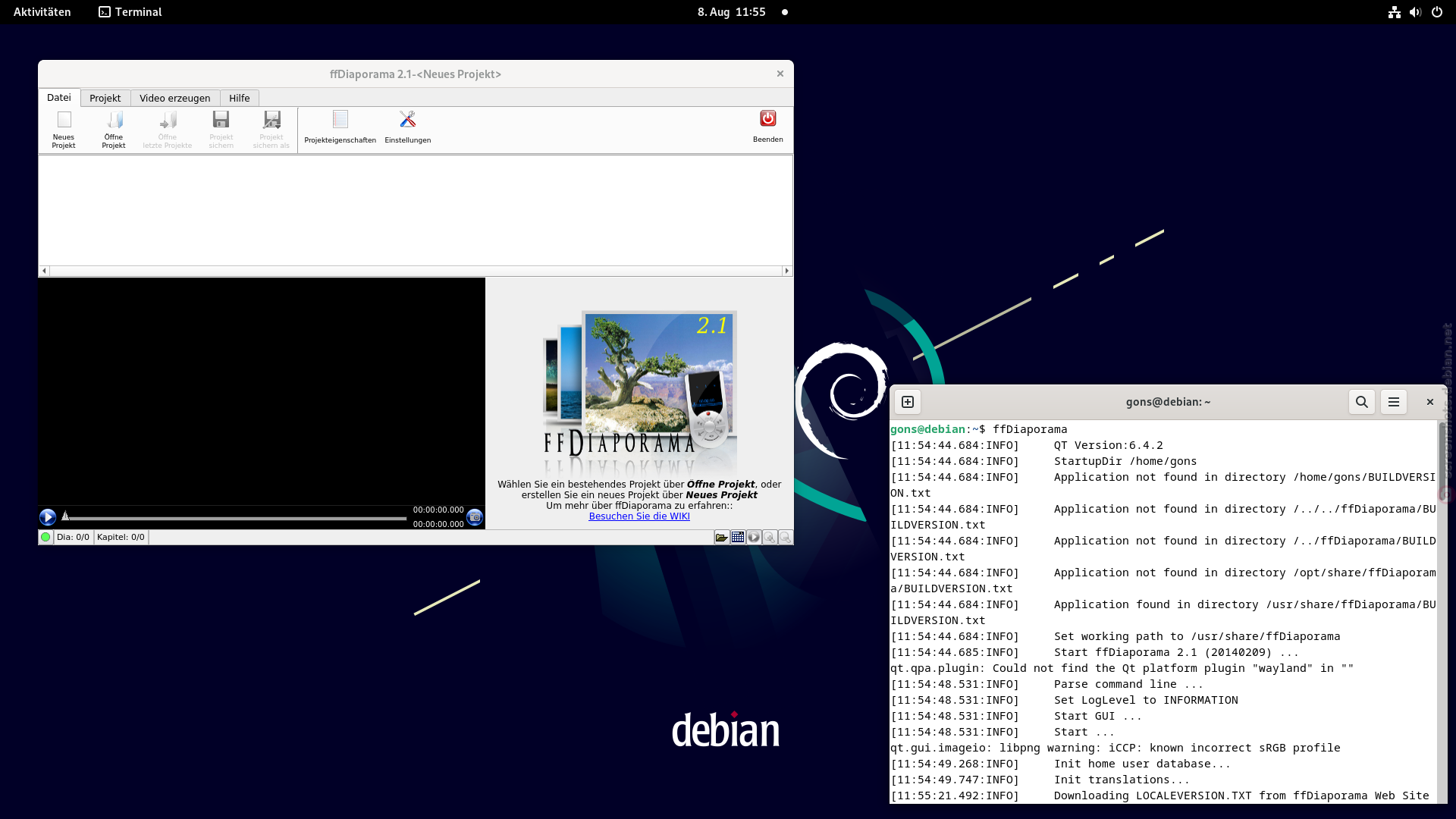Click the zoom out magnifier icon

[786, 537]
